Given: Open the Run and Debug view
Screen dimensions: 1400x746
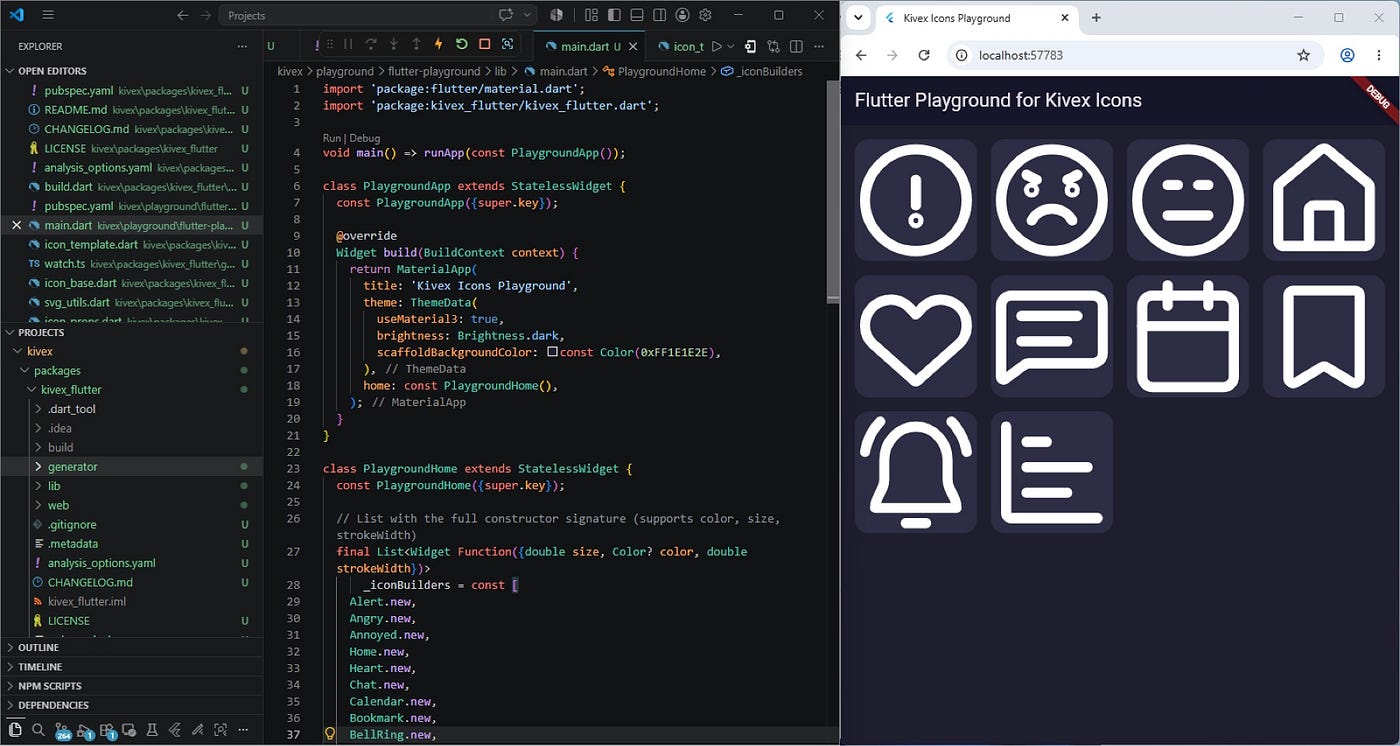Looking at the screenshot, I should [x=85, y=731].
